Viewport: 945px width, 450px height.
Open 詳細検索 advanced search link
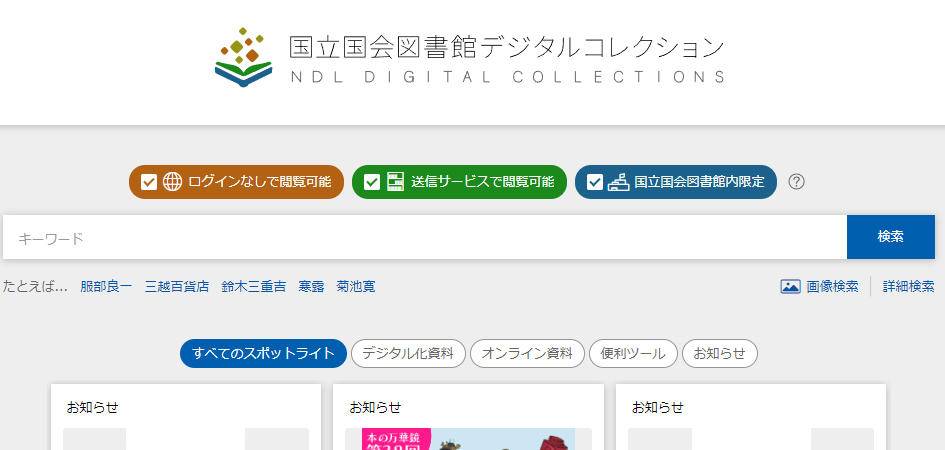pyautogui.click(x=908, y=286)
